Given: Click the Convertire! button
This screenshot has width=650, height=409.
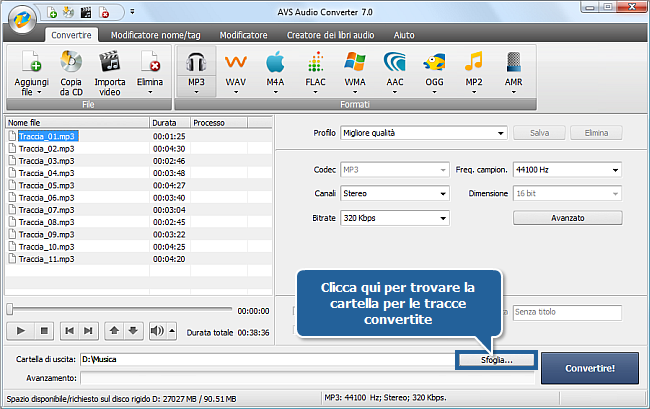Looking at the screenshot, I should click(x=589, y=367).
